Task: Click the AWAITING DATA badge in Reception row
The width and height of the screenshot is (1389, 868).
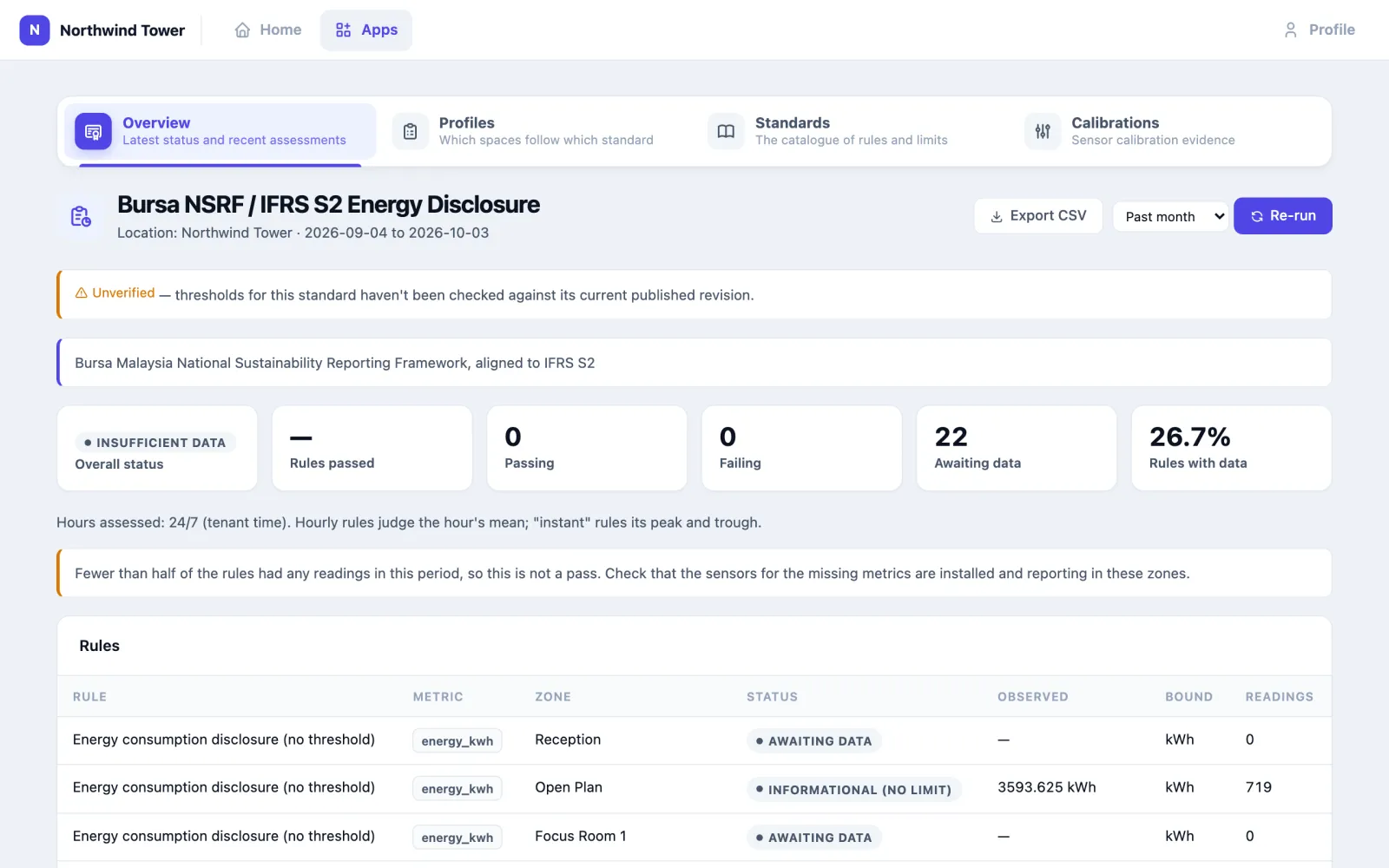Action: point(814,740)
